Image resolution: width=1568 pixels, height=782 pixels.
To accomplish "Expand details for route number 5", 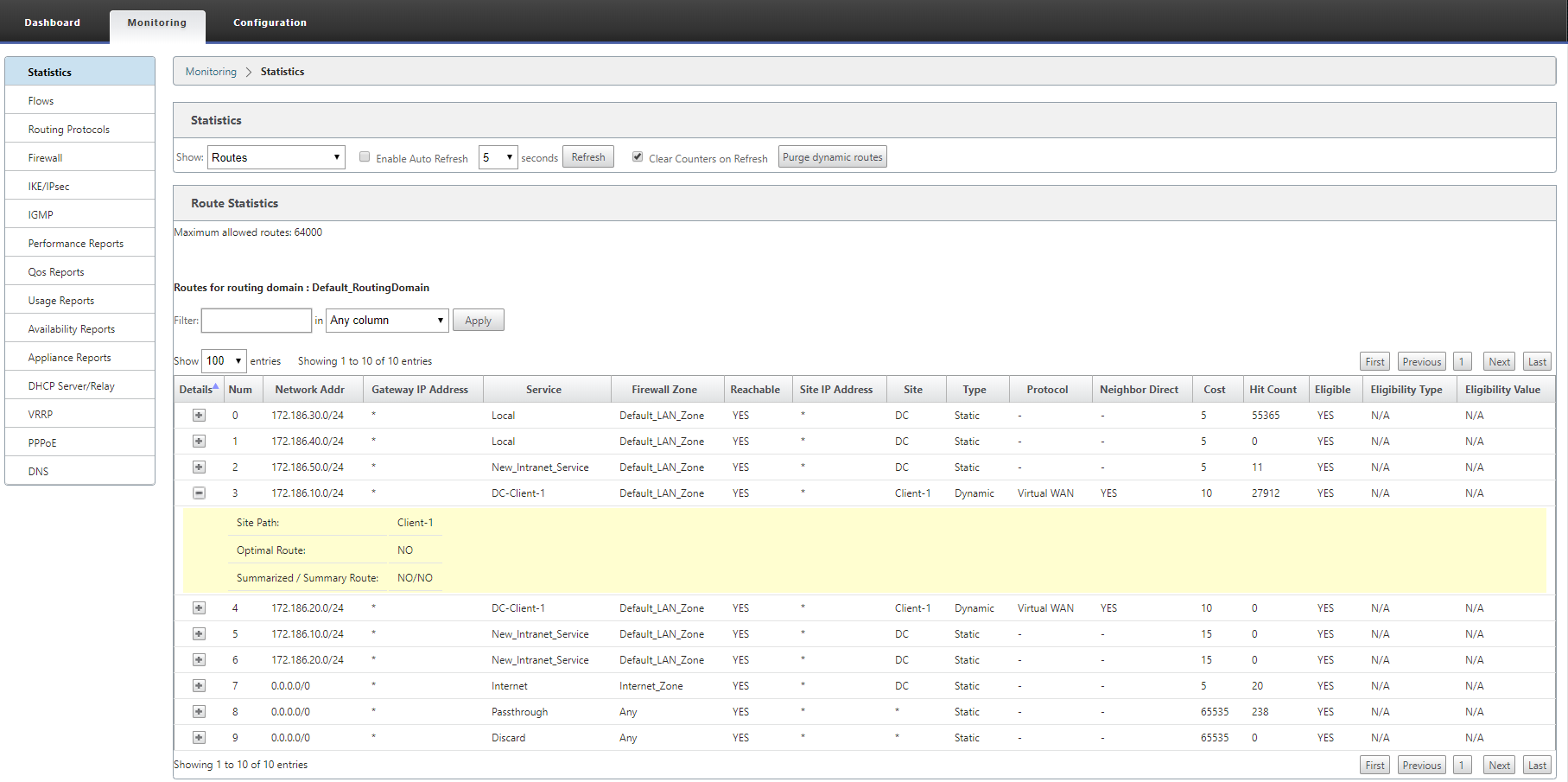I will click(x=199, y=634).
